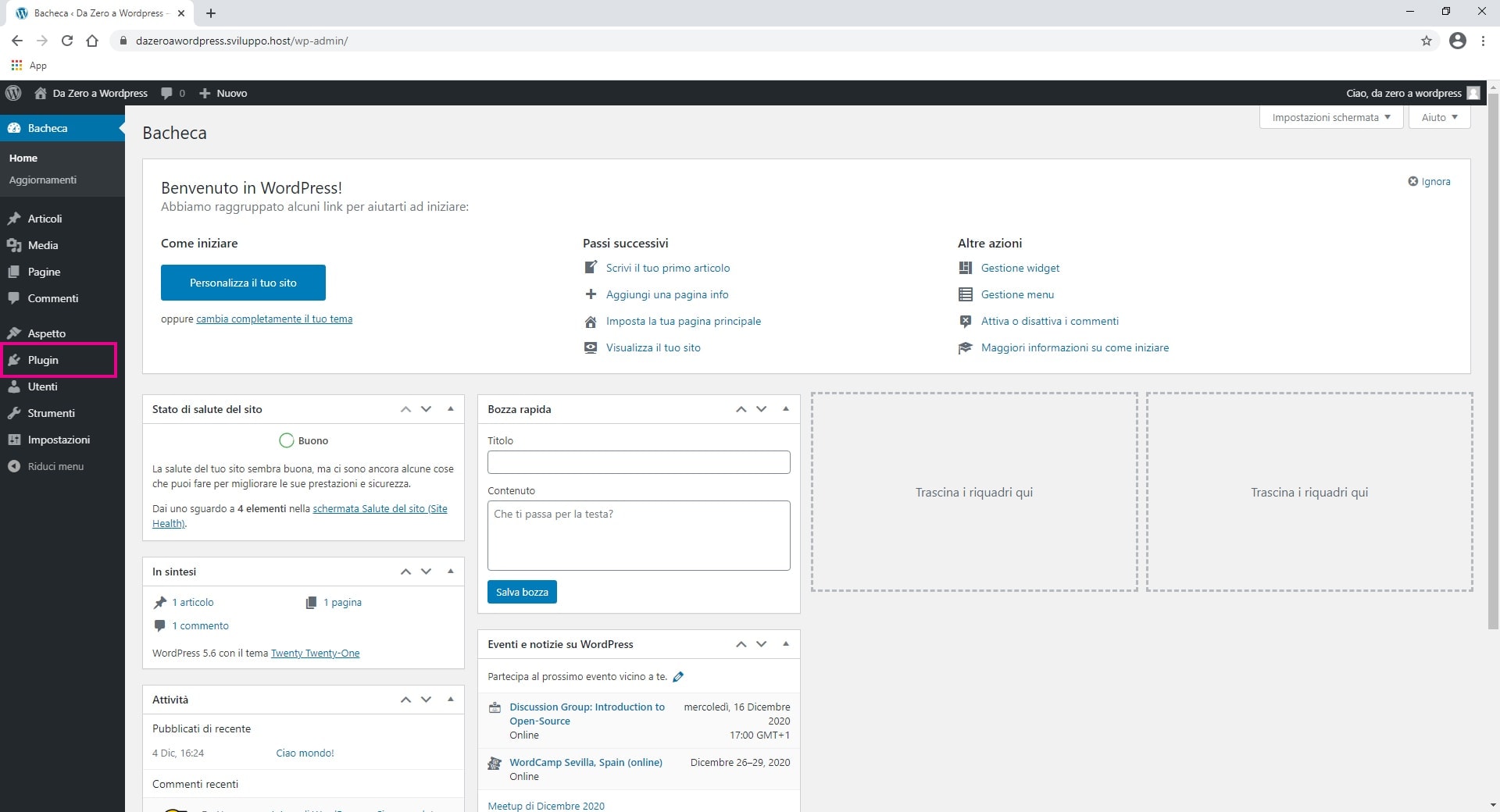Toggle the In sintesi panel
The width and height of the screenshot is (1500, 812).
click(x=451, y=572)
